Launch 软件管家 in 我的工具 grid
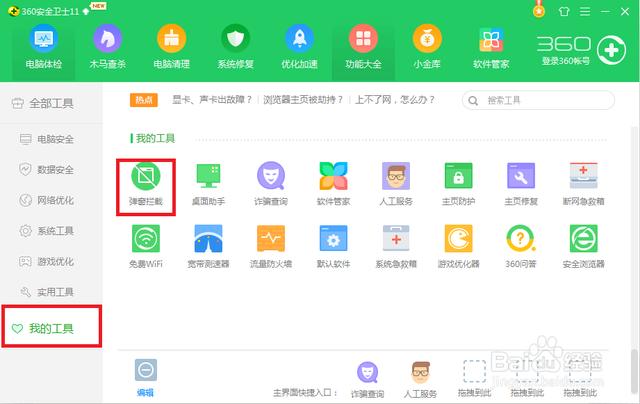The height and width of the screenshot is (404, 640). (x=333, y=184)
